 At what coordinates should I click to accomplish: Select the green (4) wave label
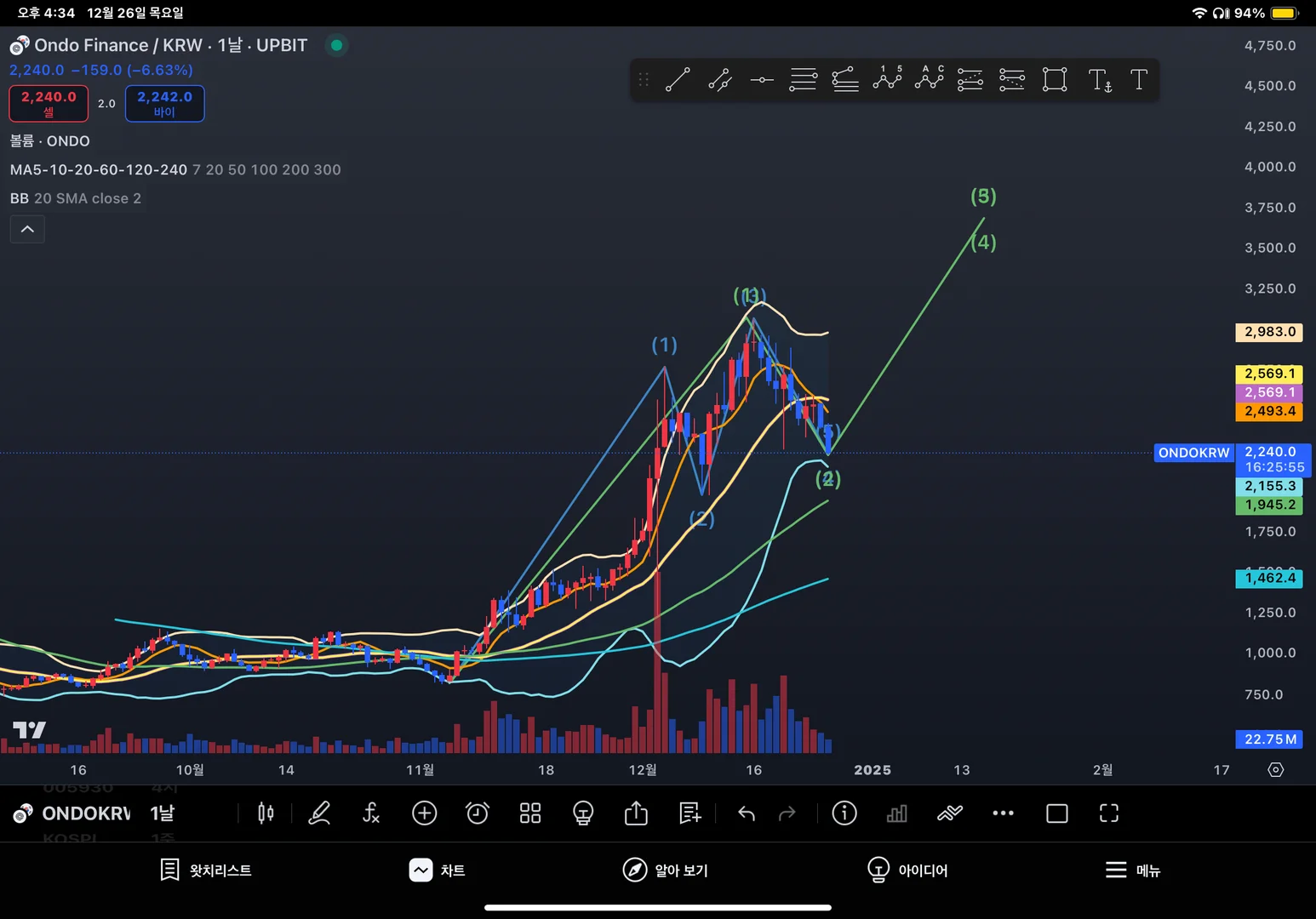pyautogui.click(x=984, y=243)
